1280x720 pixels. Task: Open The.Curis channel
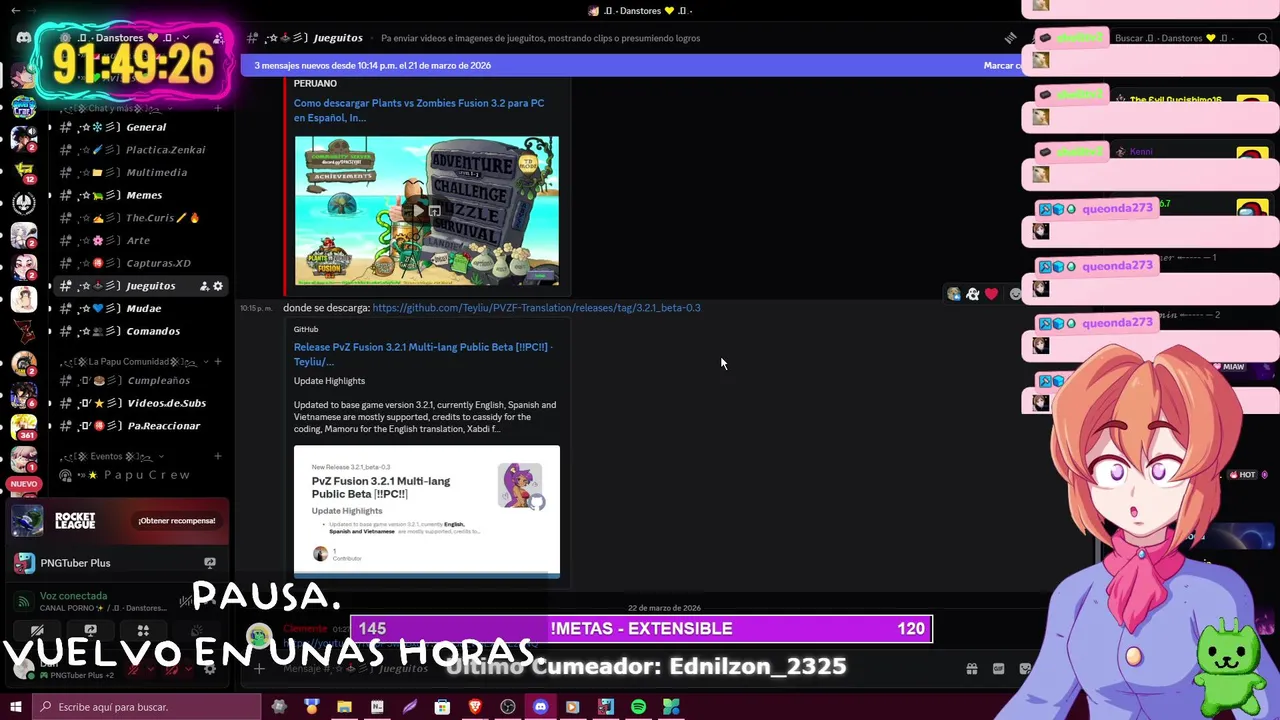(x=140, y=218)
